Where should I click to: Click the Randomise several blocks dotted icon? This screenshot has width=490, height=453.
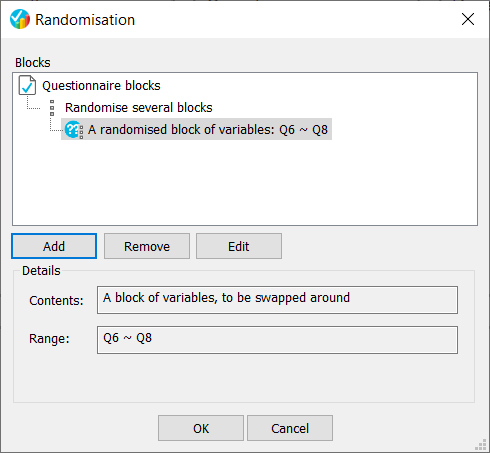click(x=52, y=108)
